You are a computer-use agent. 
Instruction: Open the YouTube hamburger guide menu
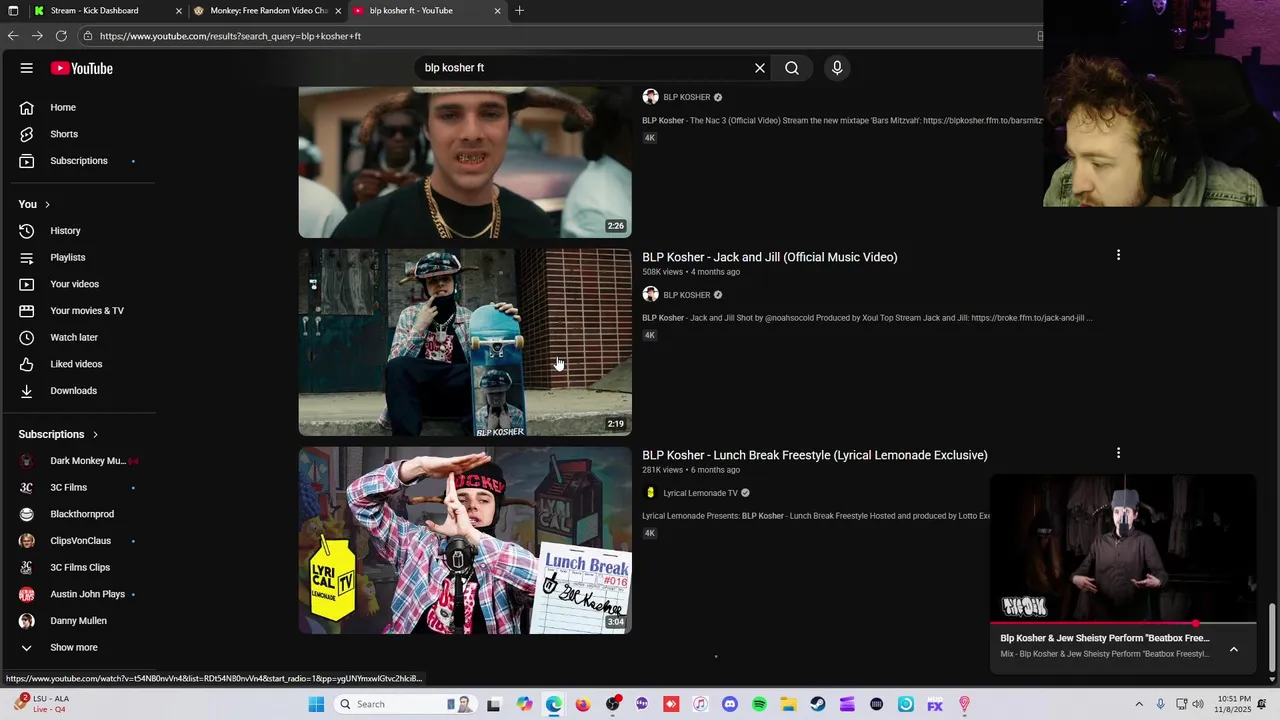pos(27,68)
